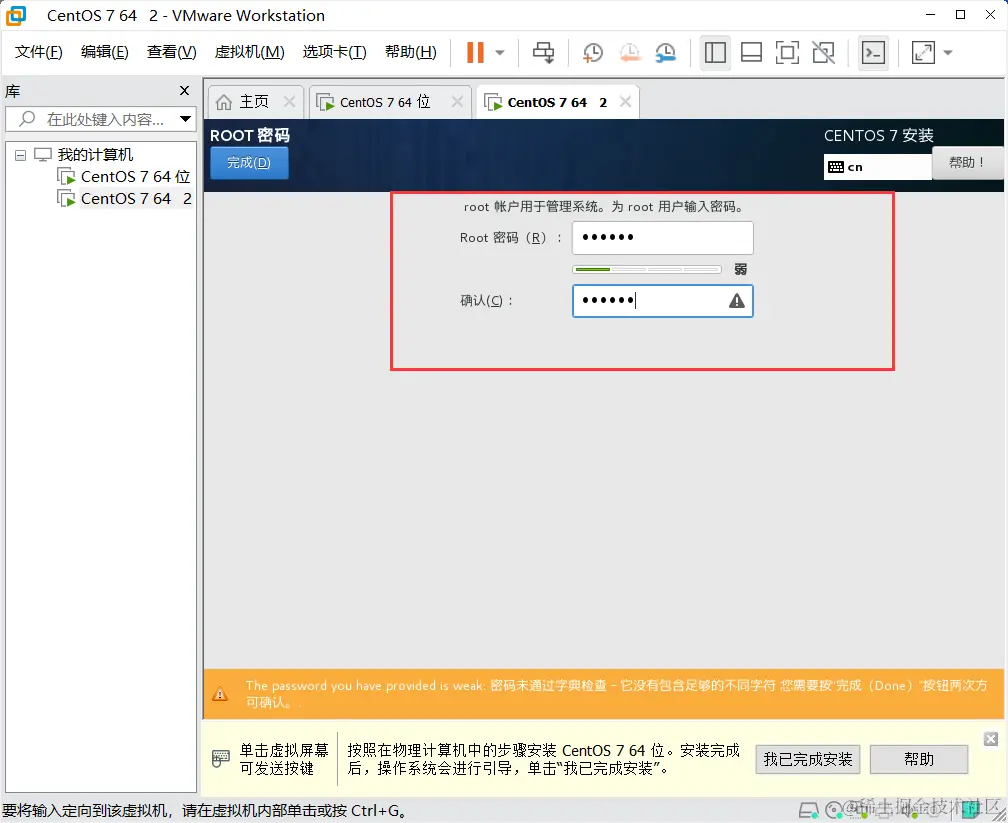Screen dimensions: 1008x823
Task: Expand the pause button dropdown arrow
Action: [x=499, y=53]
